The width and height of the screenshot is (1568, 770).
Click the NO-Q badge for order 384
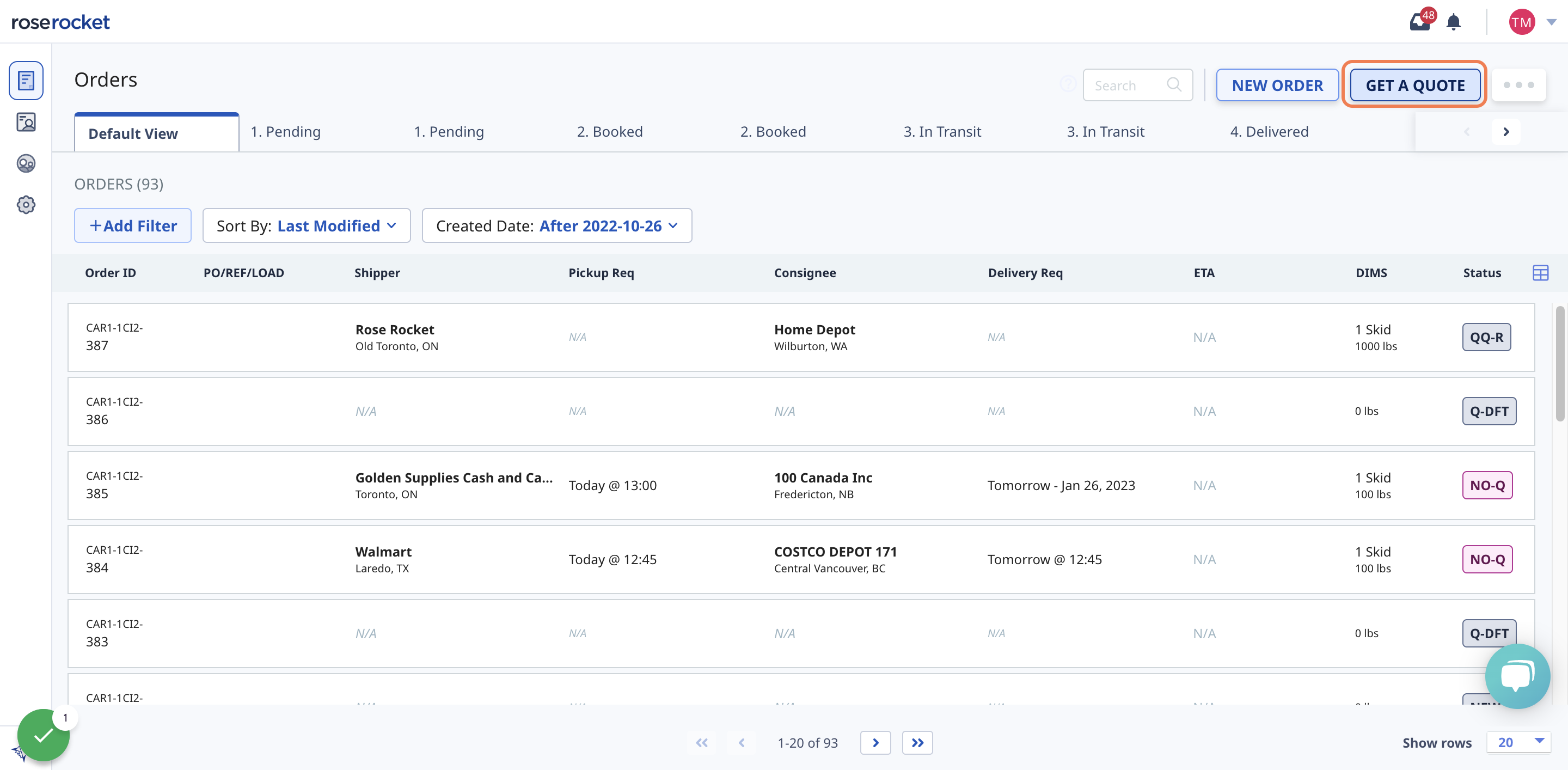point(1487,559)
